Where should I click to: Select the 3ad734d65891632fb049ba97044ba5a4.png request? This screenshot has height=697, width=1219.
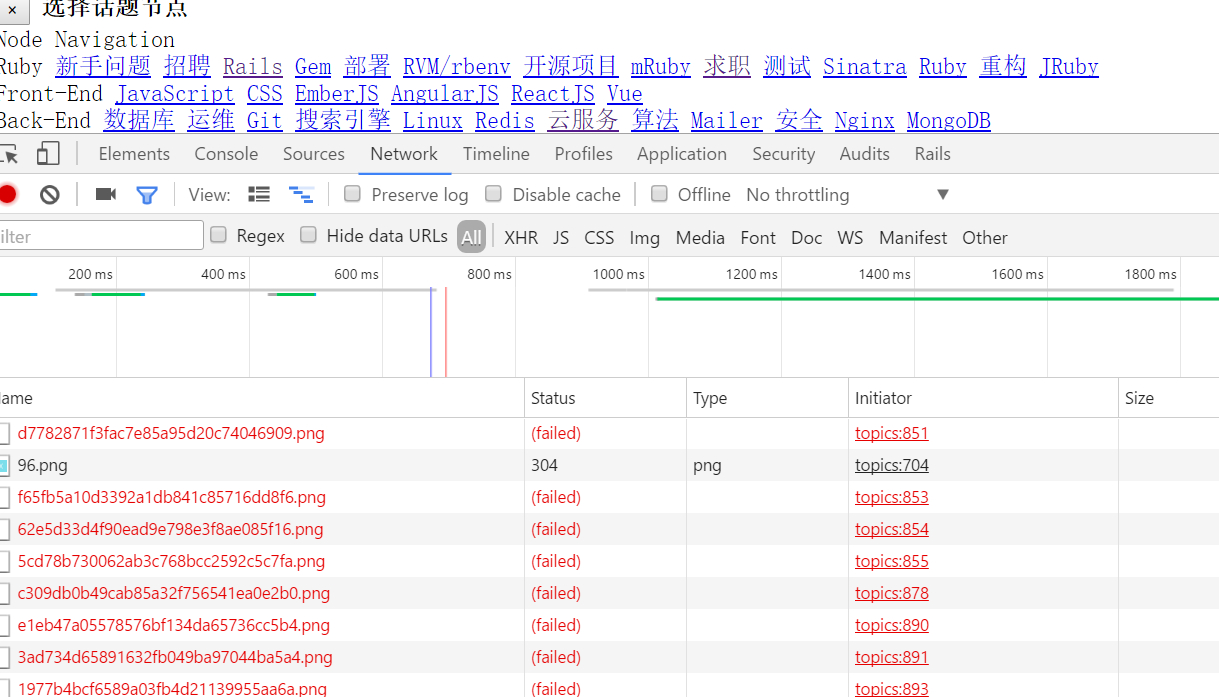(x=175, y=657)
